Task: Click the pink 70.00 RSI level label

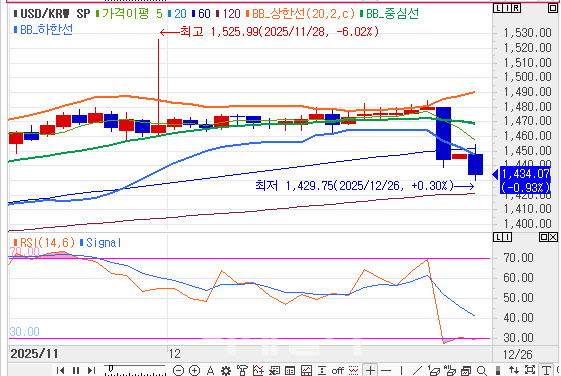Action: (x=24, y=252)
